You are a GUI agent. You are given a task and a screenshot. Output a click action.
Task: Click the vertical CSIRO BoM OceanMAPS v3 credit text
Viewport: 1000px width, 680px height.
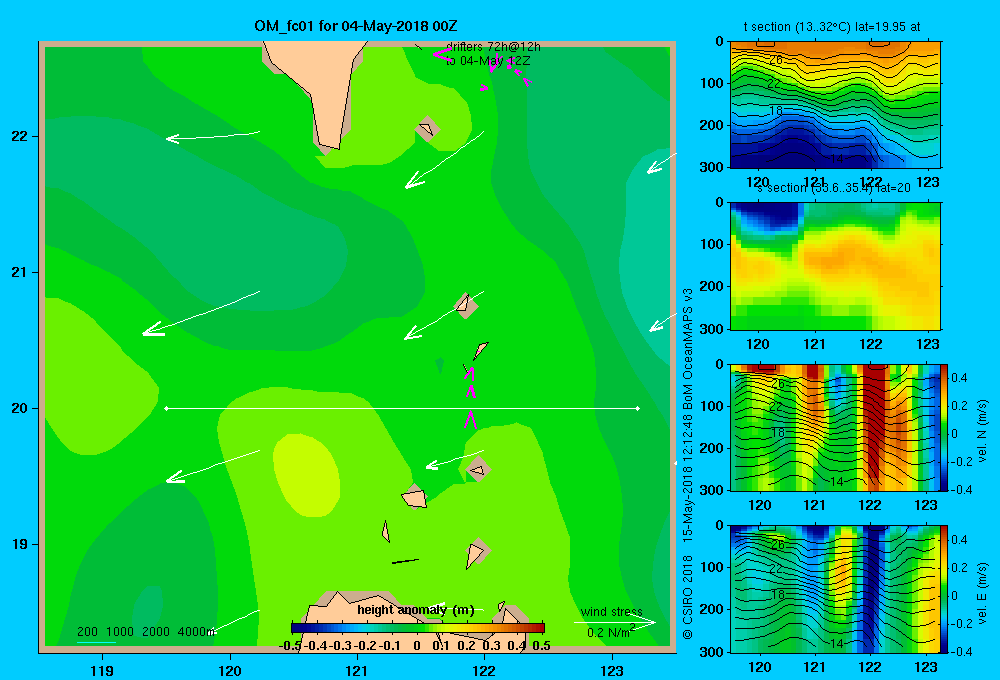(688, 464)
